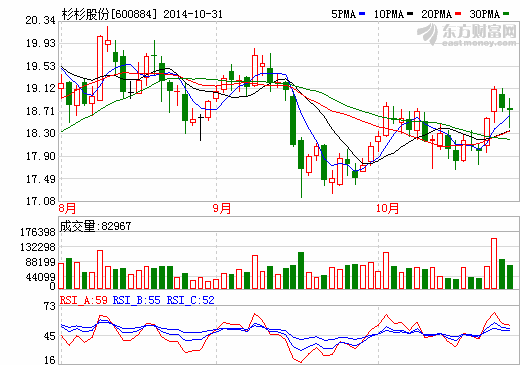
Task: Click the long green candlestick dropping in mid-September
Action: point(293,120)
